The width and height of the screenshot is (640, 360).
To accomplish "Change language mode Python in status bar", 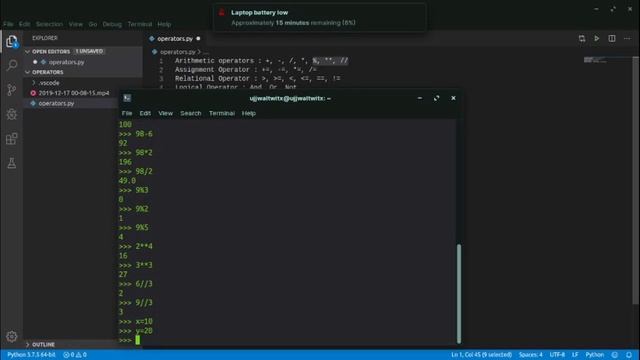I will 595,355.
